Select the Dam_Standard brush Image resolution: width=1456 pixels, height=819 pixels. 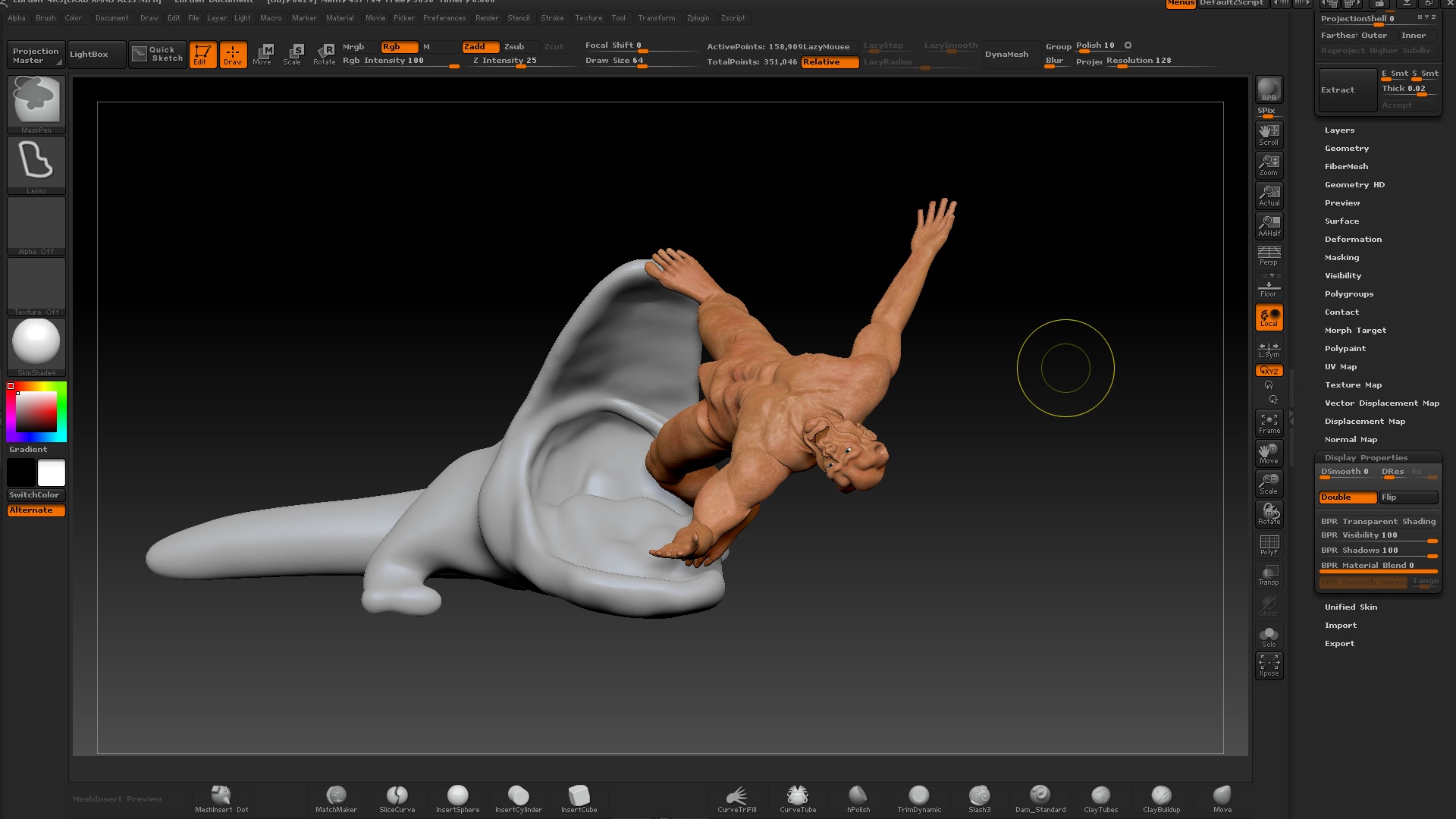[1040, 799]
